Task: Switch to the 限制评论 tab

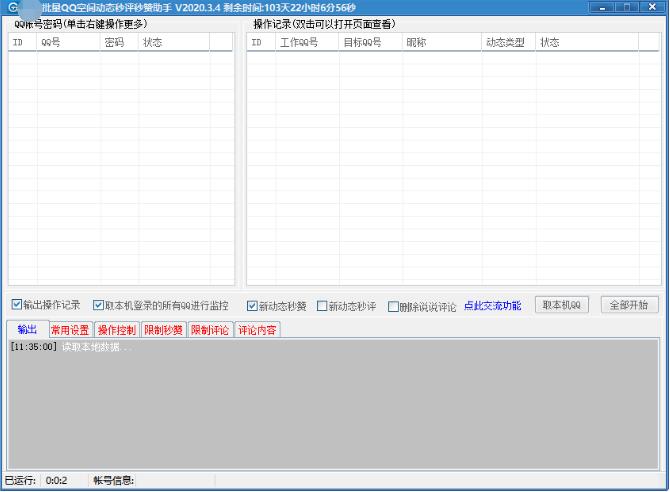Action: pos(210,330)
